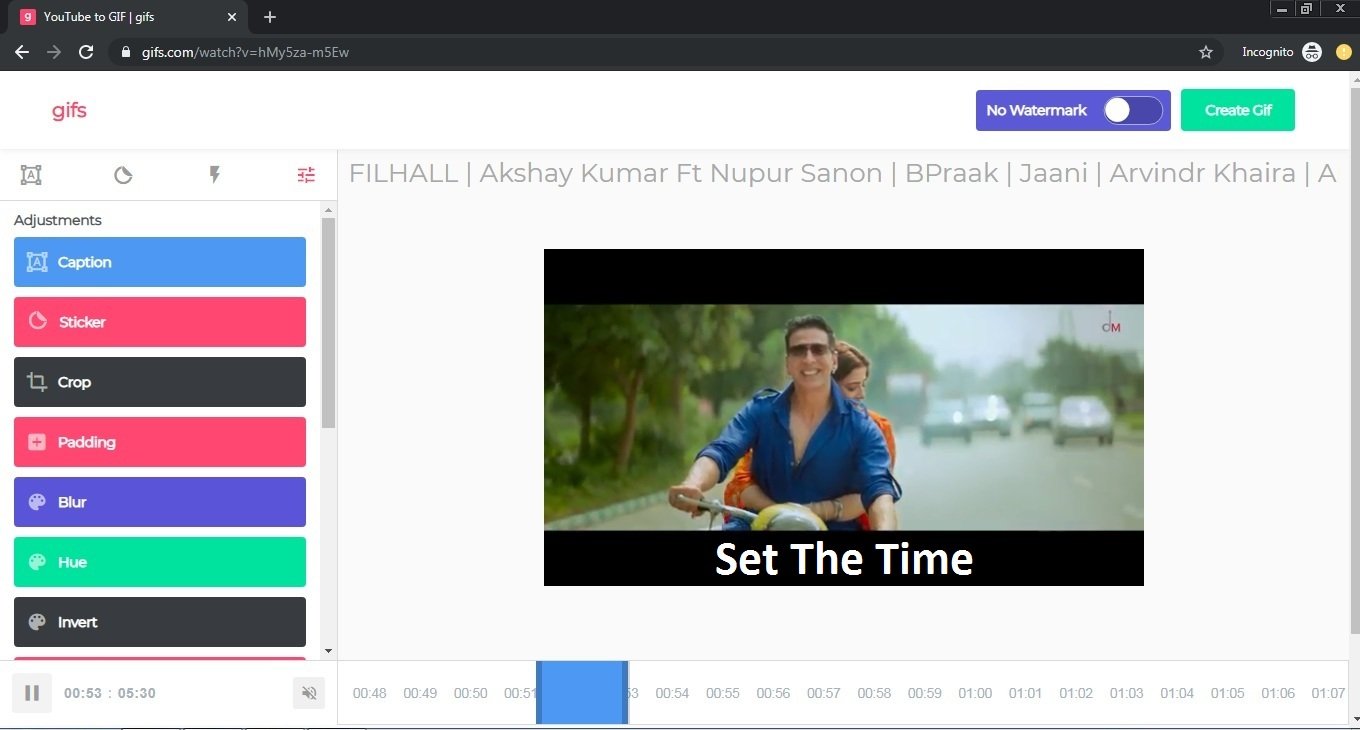Jump to 00:57 on the timeline
Viewport: 1360px width, 730px height.
click(x=823, y=693)
